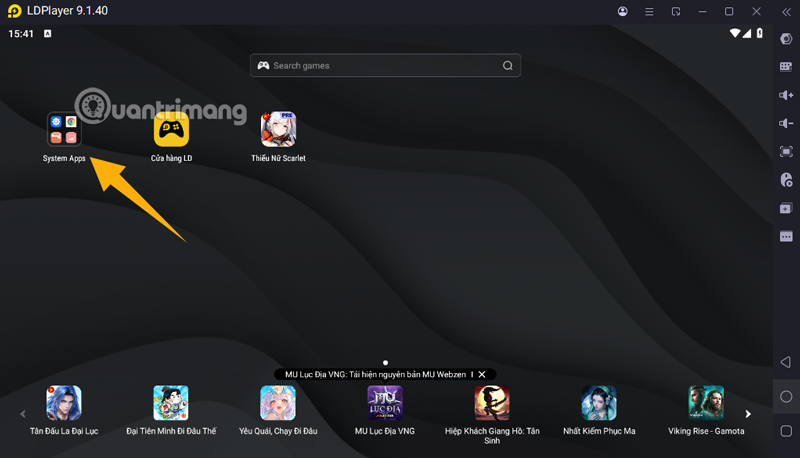800x458 pixels.
Task: Show more tools via sidebar three-dots icon
Action: [786, 236]
